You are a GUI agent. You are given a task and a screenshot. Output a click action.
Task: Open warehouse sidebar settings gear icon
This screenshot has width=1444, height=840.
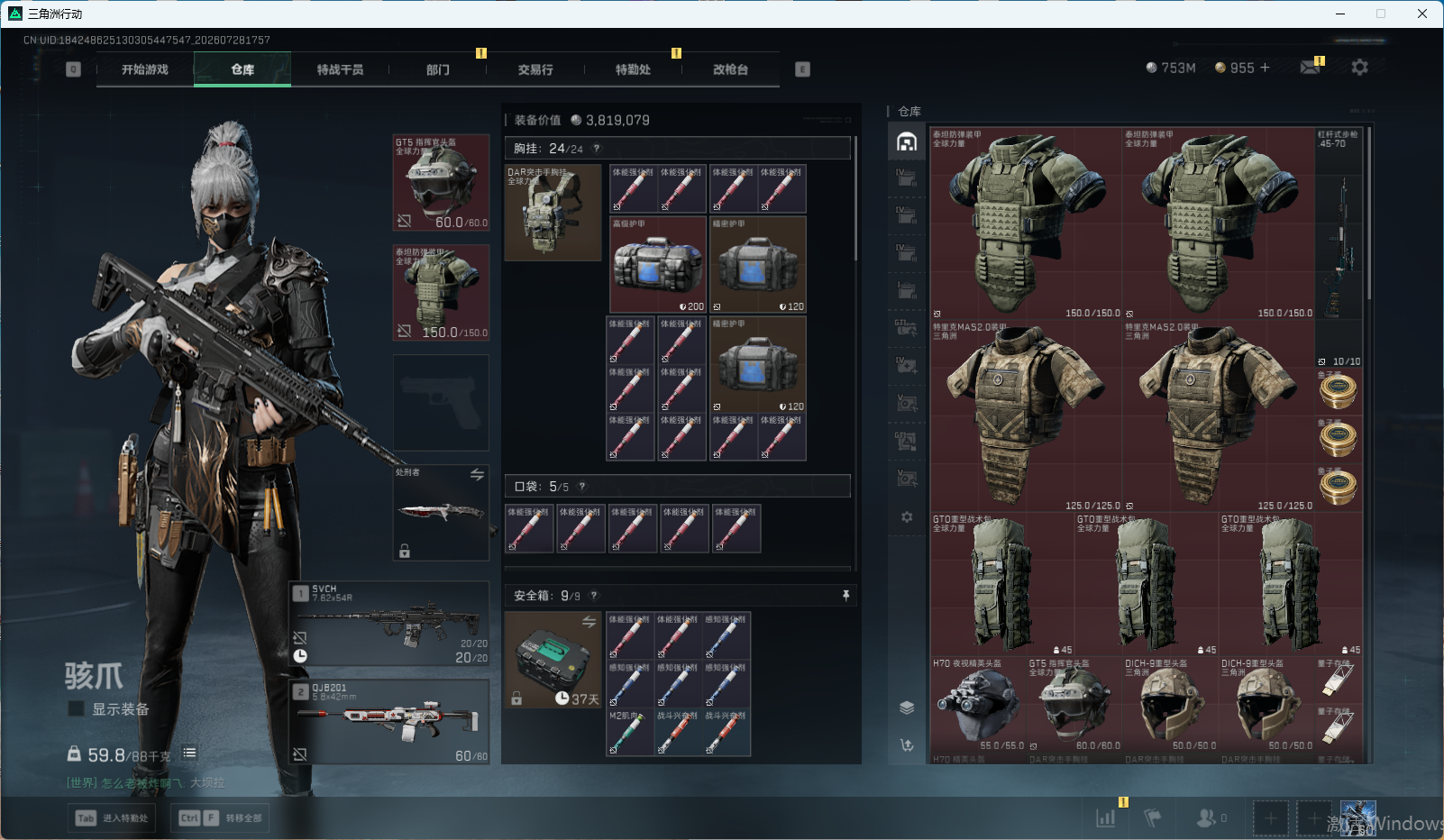click(907, 517)
